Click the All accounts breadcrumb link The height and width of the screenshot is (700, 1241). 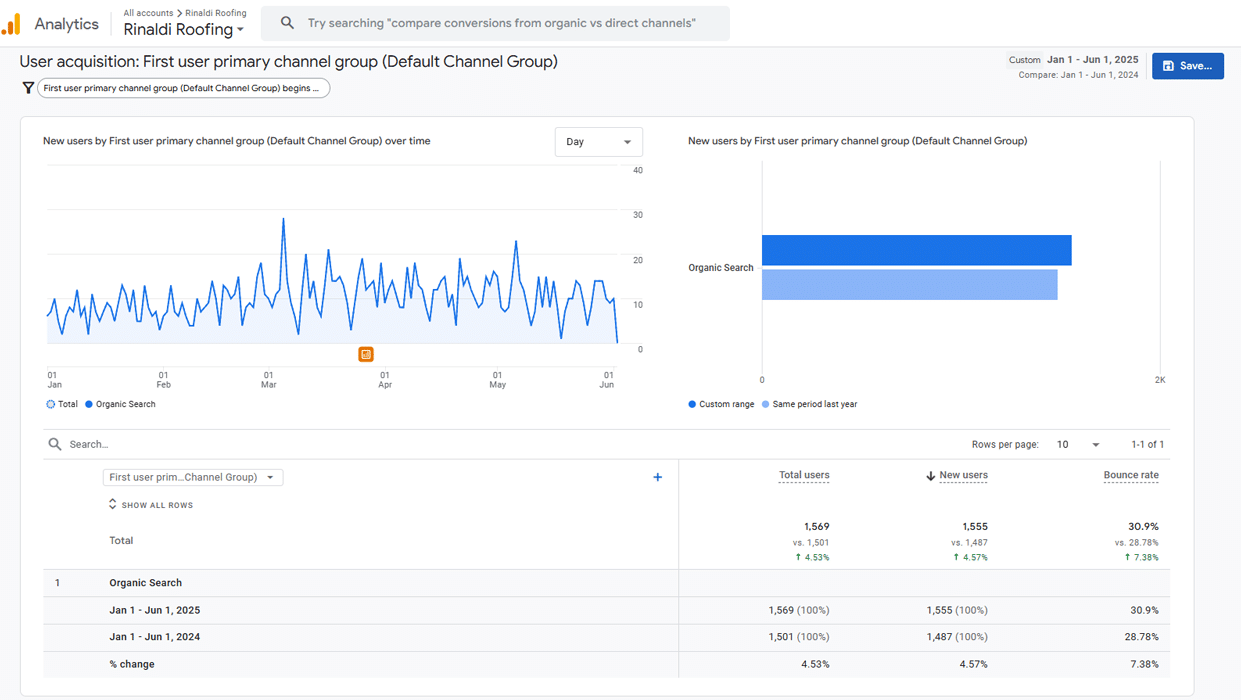(x=148, y=13)
